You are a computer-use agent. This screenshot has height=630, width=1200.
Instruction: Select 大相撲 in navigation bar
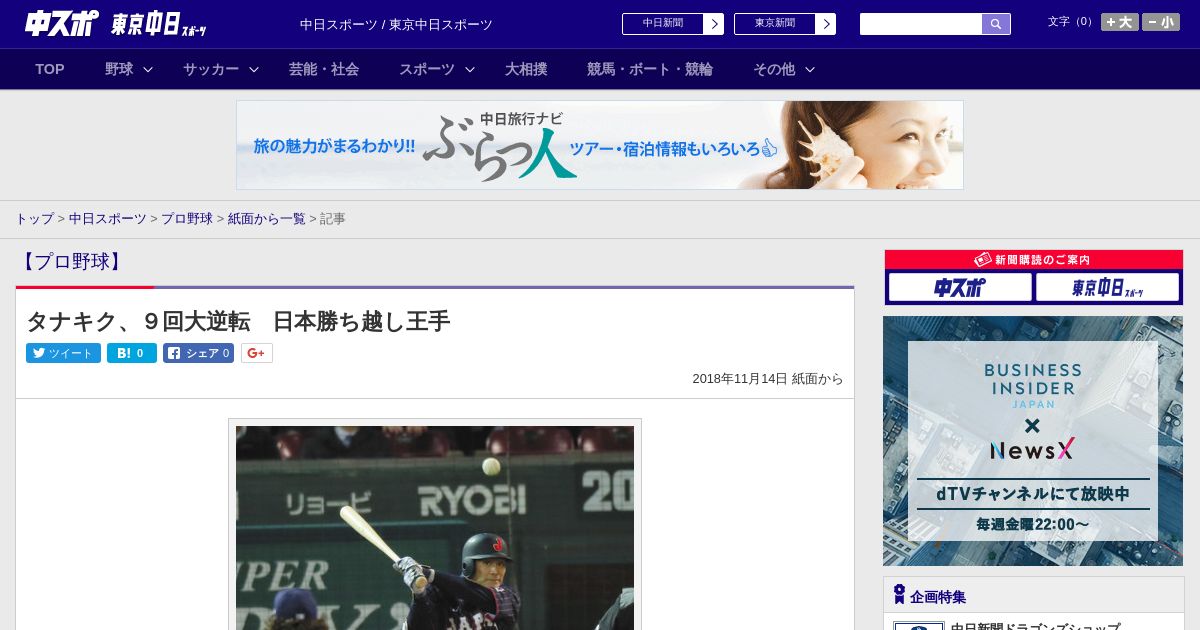[526, 69]
